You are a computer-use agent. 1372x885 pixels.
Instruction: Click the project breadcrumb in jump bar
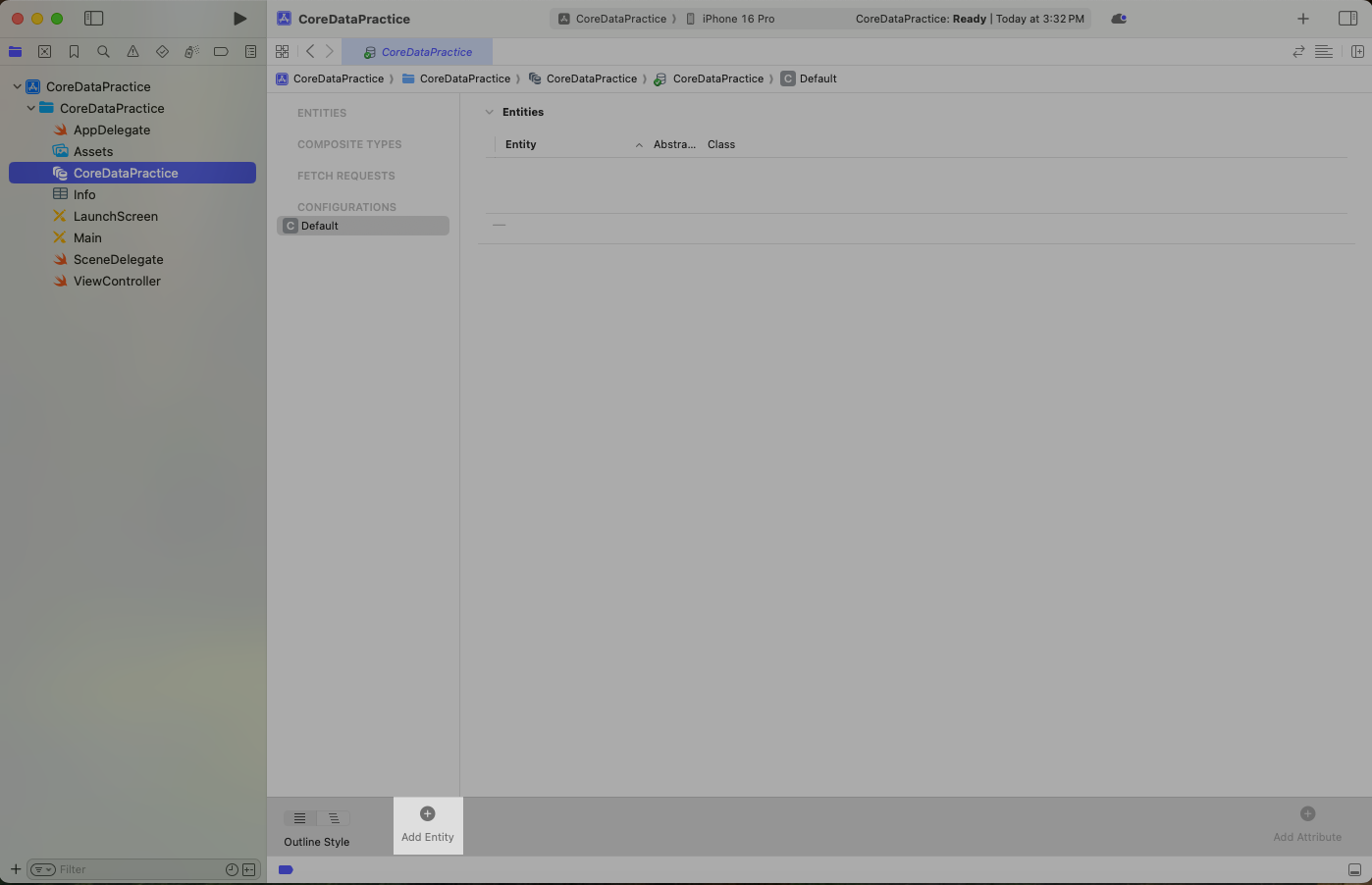click(x=330, y=78)
